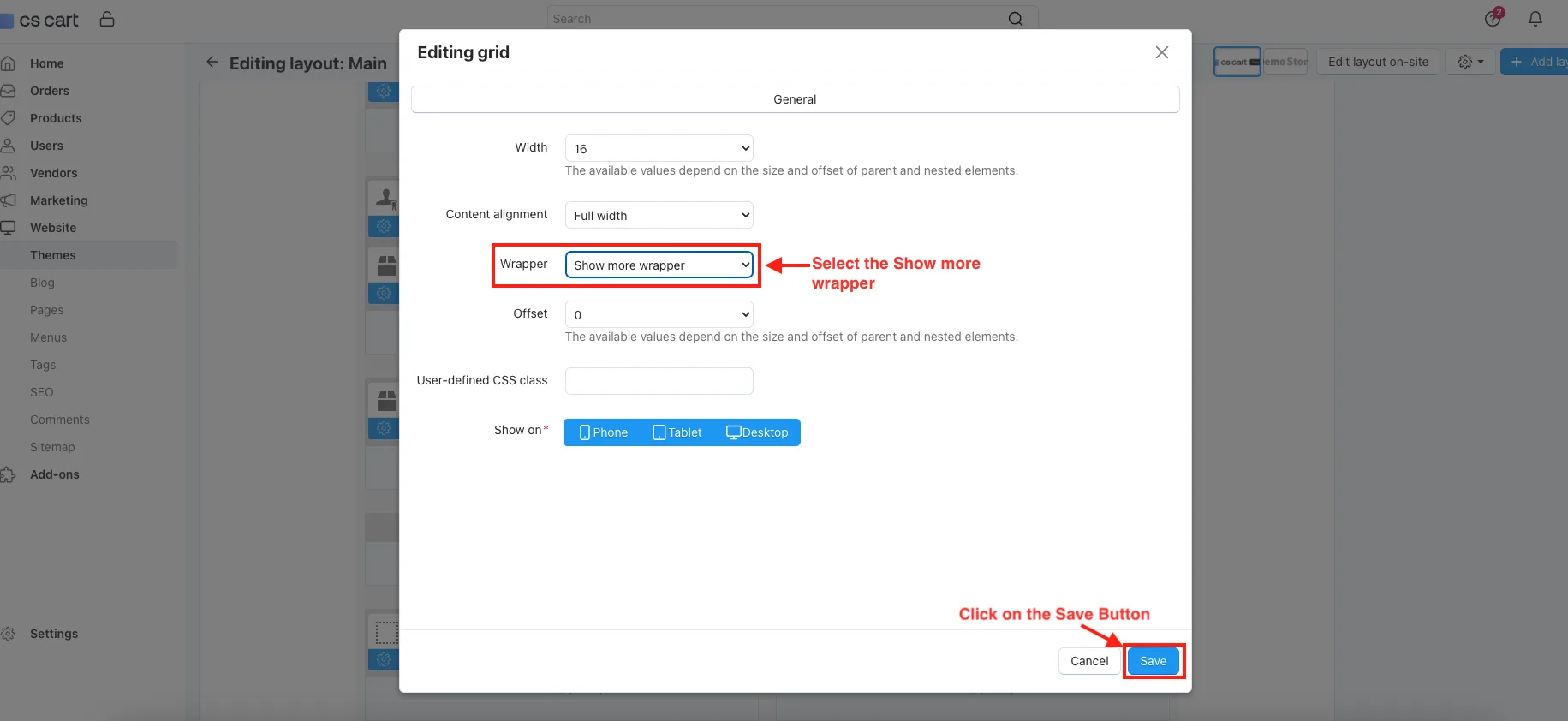Click the Cancel button
This screenshot has height=721, width=1568.
coord(1089,661)
